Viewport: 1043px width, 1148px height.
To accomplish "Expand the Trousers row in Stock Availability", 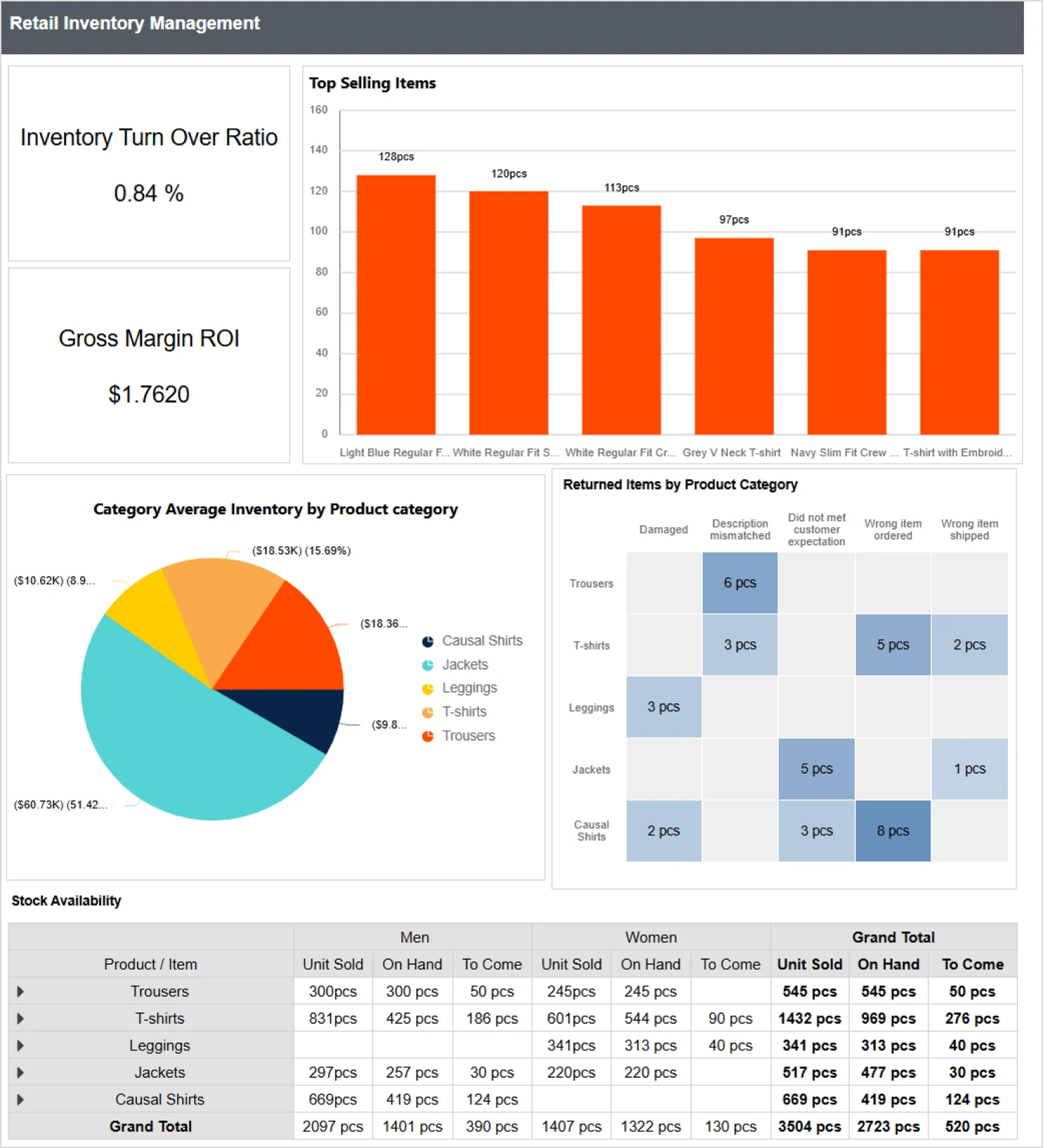I will point(20,991).
